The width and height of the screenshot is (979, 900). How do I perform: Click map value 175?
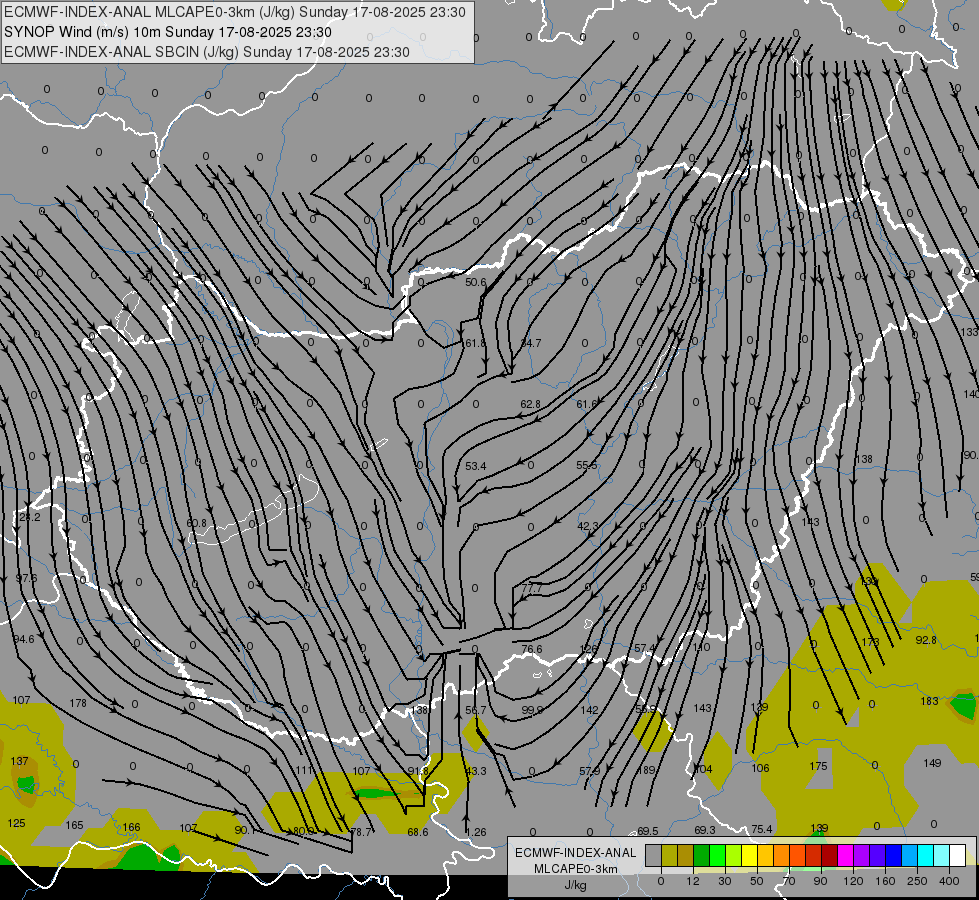point(818,766)
